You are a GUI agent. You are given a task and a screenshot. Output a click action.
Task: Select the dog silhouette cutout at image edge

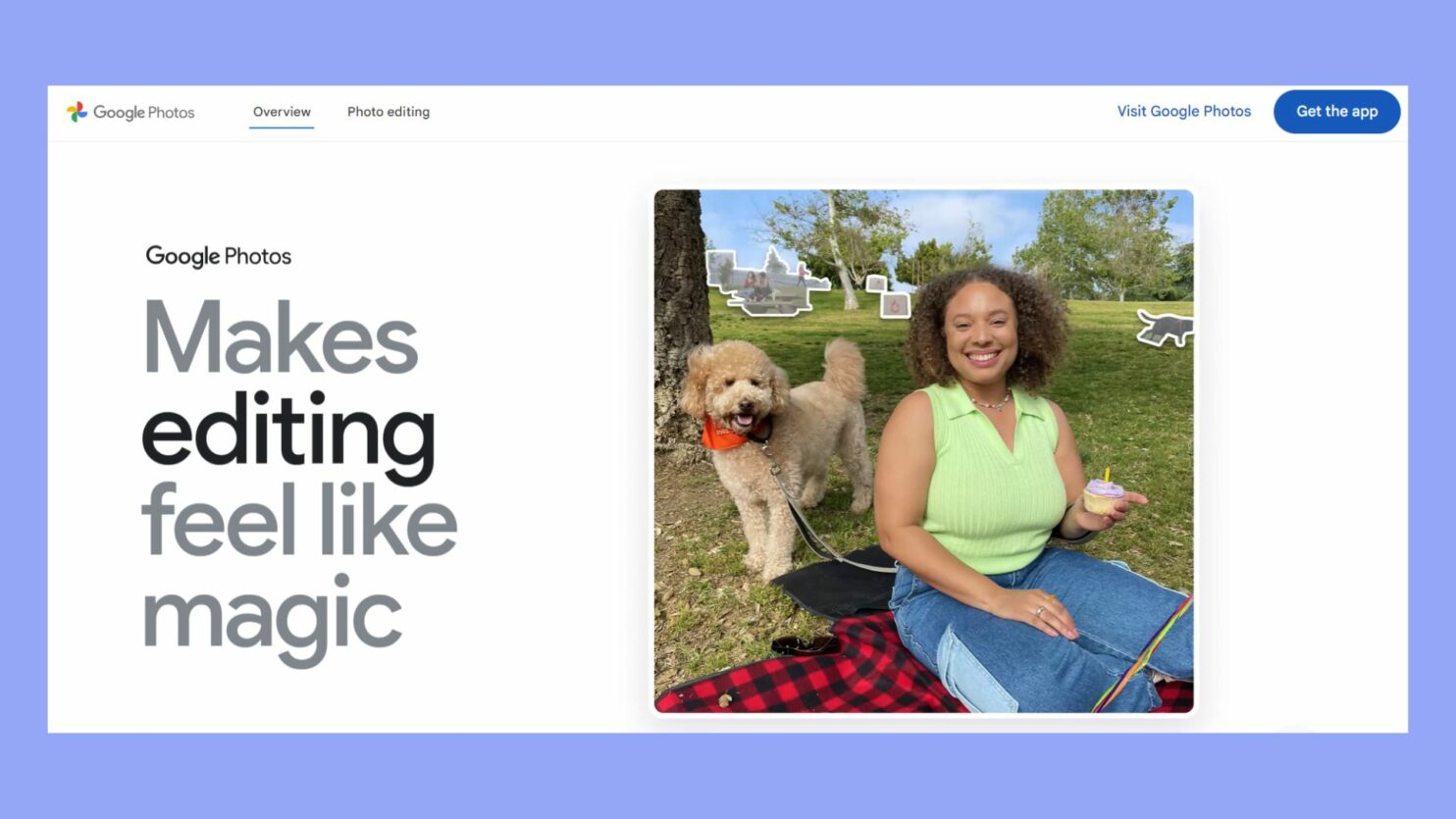coord(1165,328)
